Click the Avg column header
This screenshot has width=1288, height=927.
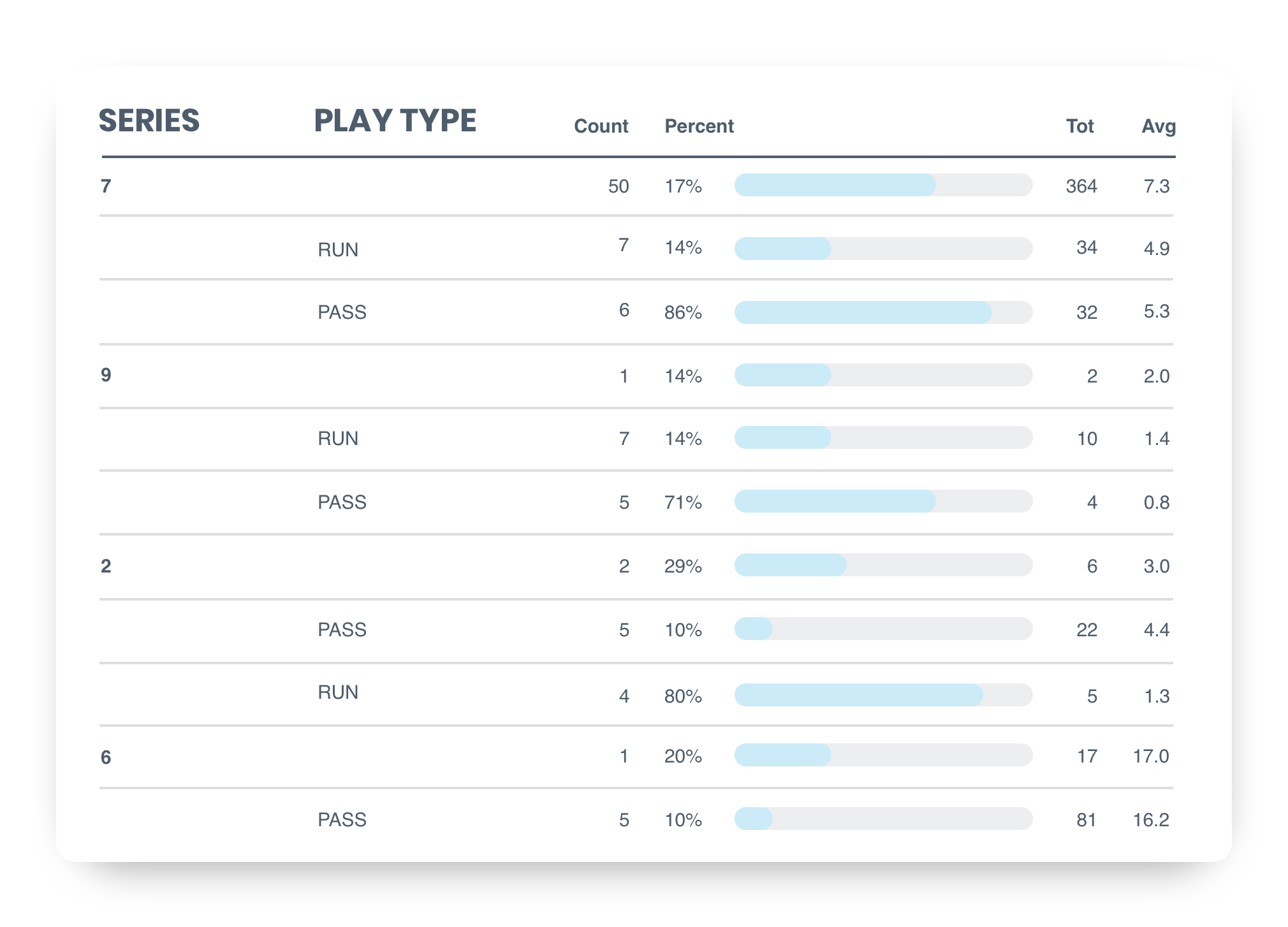point(1158,126)
